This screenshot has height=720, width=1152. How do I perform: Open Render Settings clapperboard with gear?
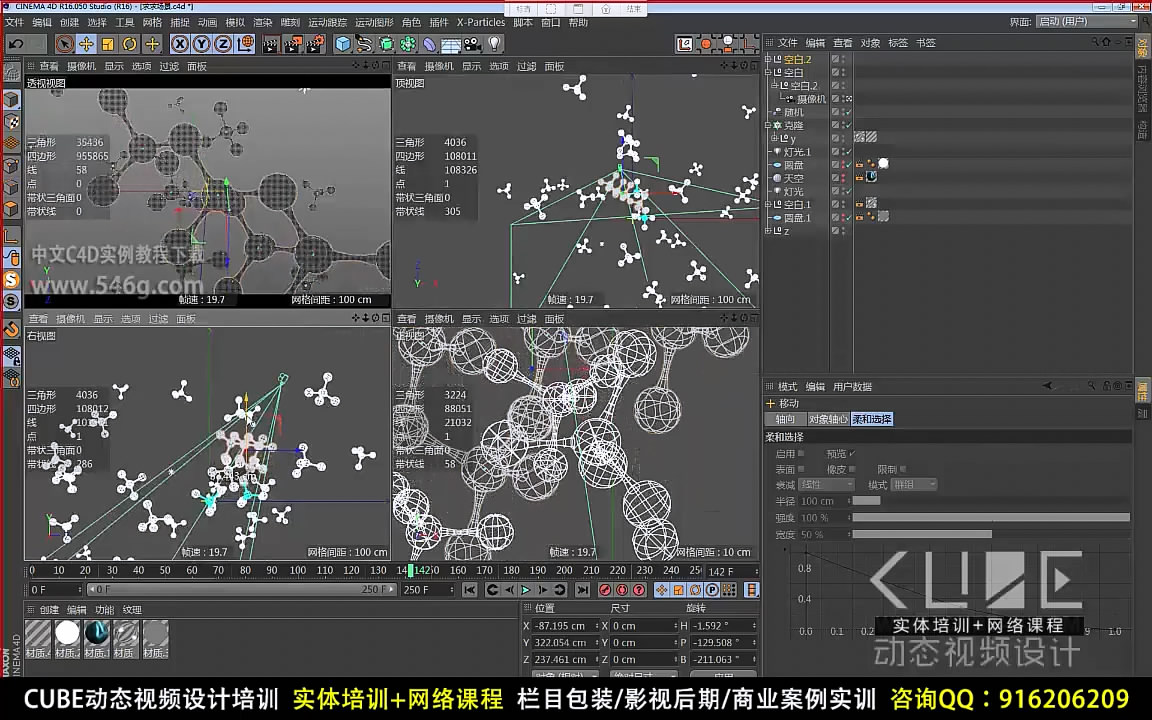[x=315, y=44]
